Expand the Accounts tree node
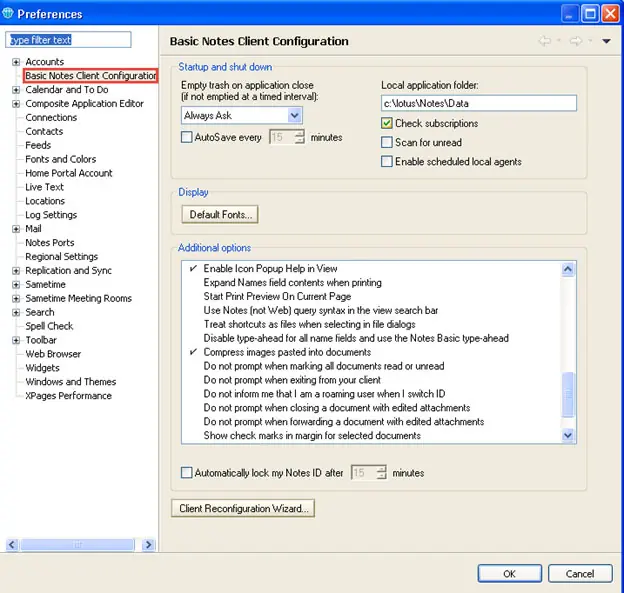Screen dimensions: 624x593 pyautogui.click(x=16, y=62)
